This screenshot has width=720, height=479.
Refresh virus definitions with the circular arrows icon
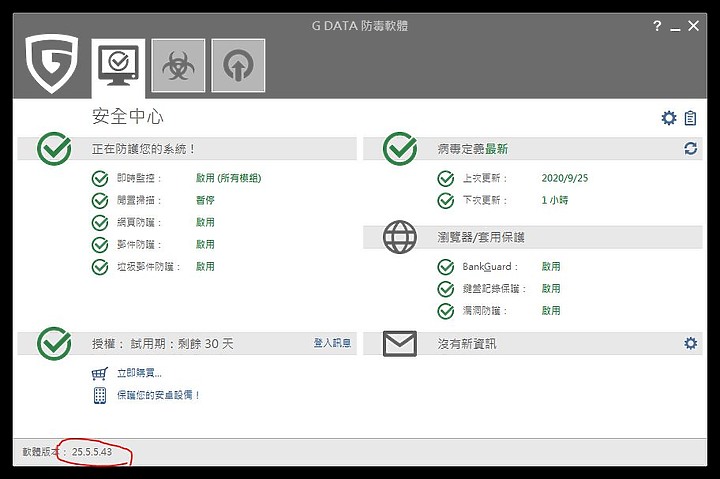[690, 149]
